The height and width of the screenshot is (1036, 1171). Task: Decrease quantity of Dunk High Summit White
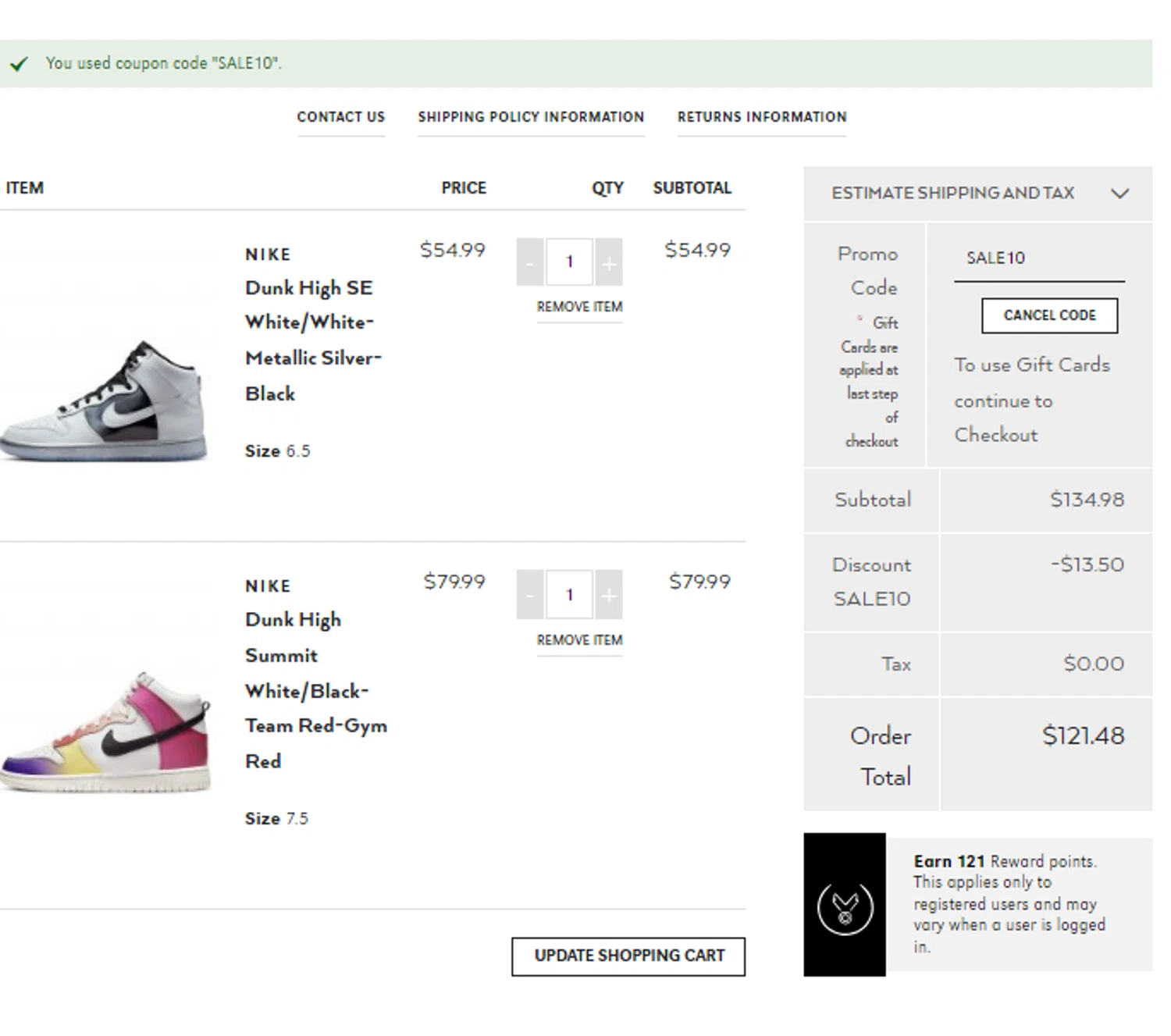pyautogui.click(x=530, y=595)
